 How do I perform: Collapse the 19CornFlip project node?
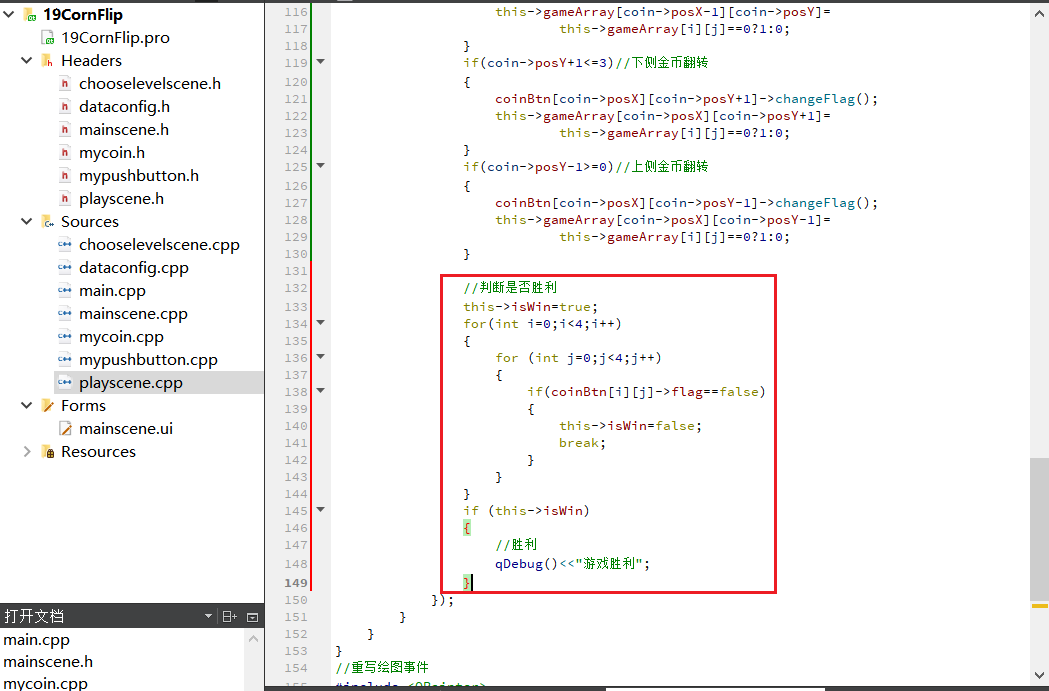tap(8, 14)
